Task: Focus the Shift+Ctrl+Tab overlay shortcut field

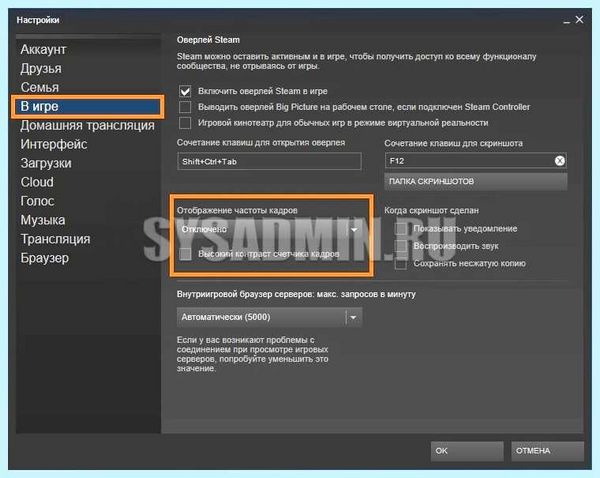Action: coord(269,161)
